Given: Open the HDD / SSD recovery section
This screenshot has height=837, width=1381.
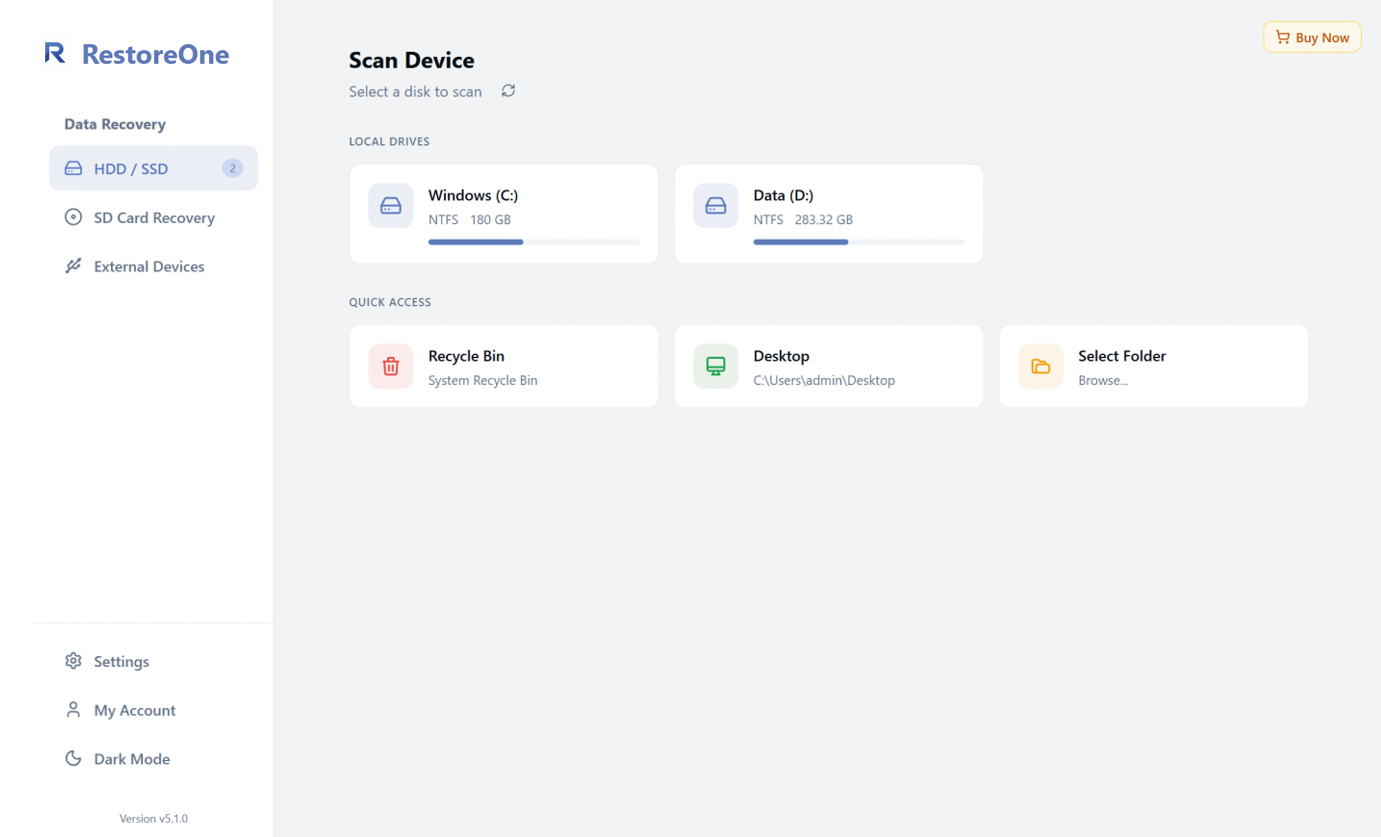Looking at the screenshot, I should point(154,168).
